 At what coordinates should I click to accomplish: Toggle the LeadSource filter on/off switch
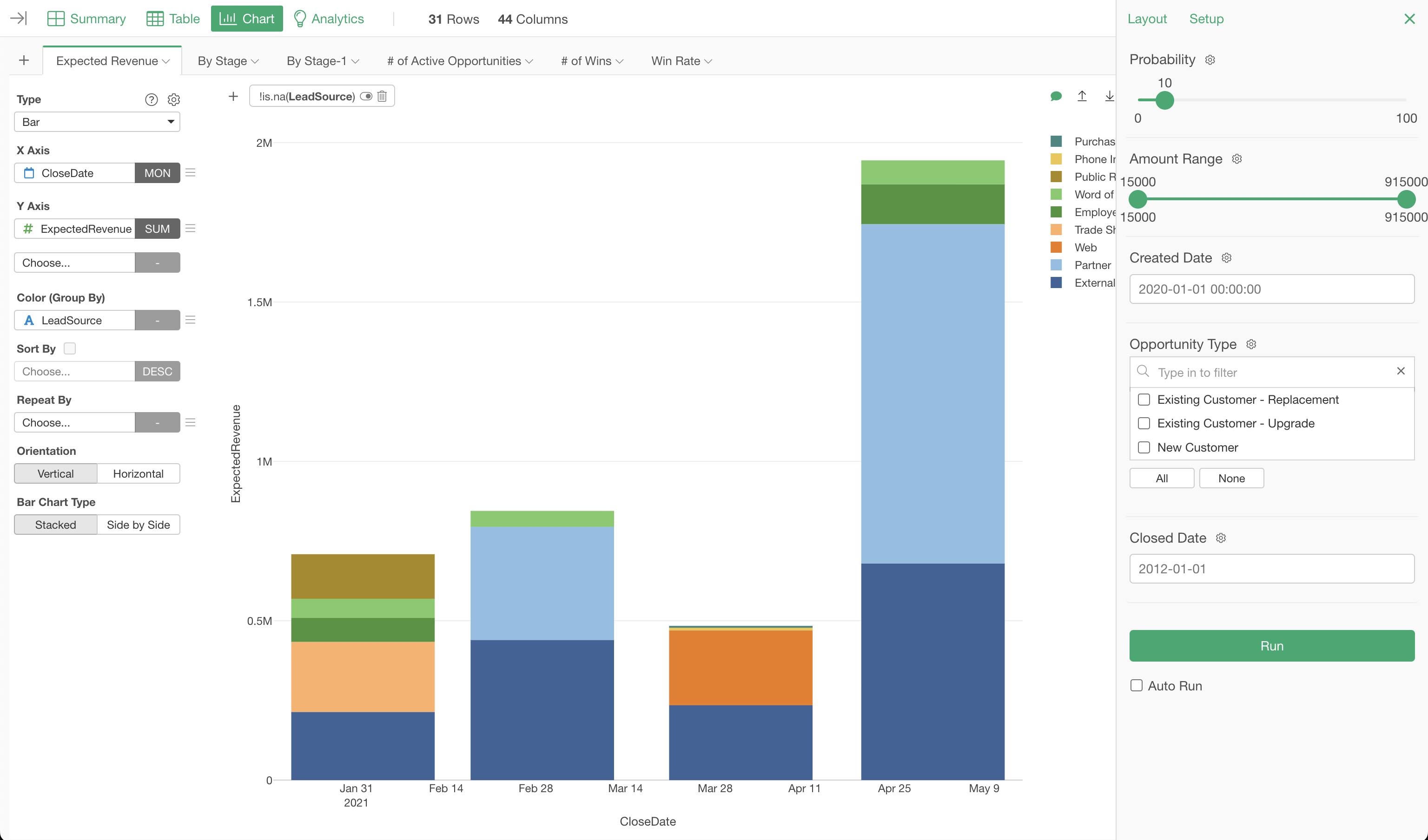pyautogui.click(x=366, y=96)
